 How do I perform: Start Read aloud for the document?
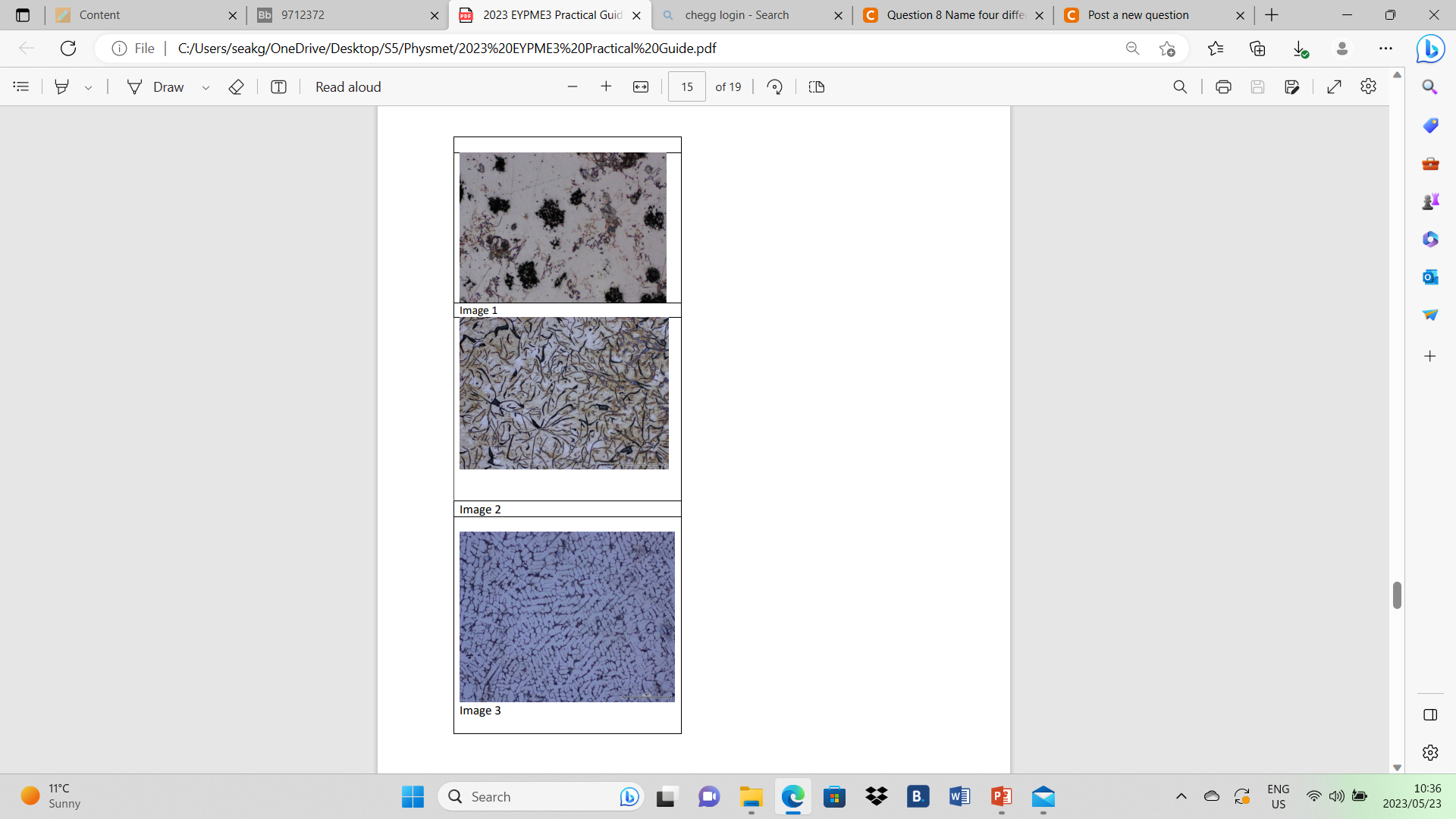(x=347, y=86)
